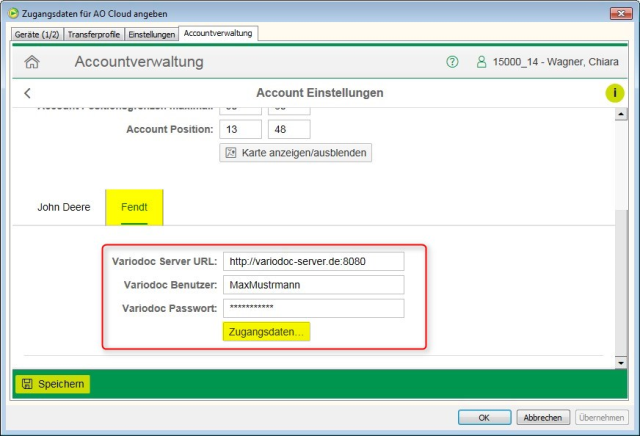Click Karte anzeigen/ausblenden button
This screenshot has height=436, width=640.
295,153
